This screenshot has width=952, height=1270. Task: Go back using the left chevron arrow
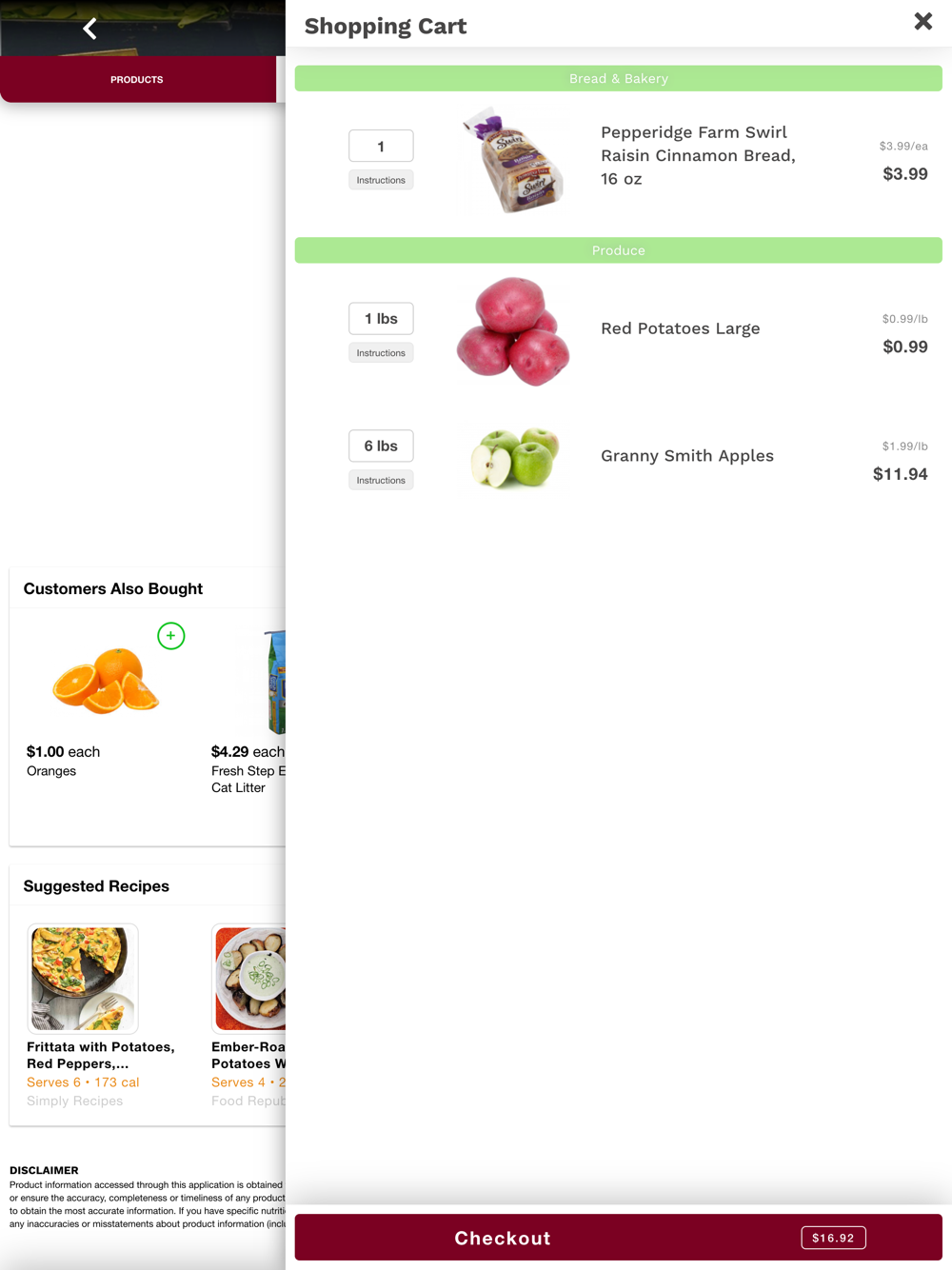(89, 29)
